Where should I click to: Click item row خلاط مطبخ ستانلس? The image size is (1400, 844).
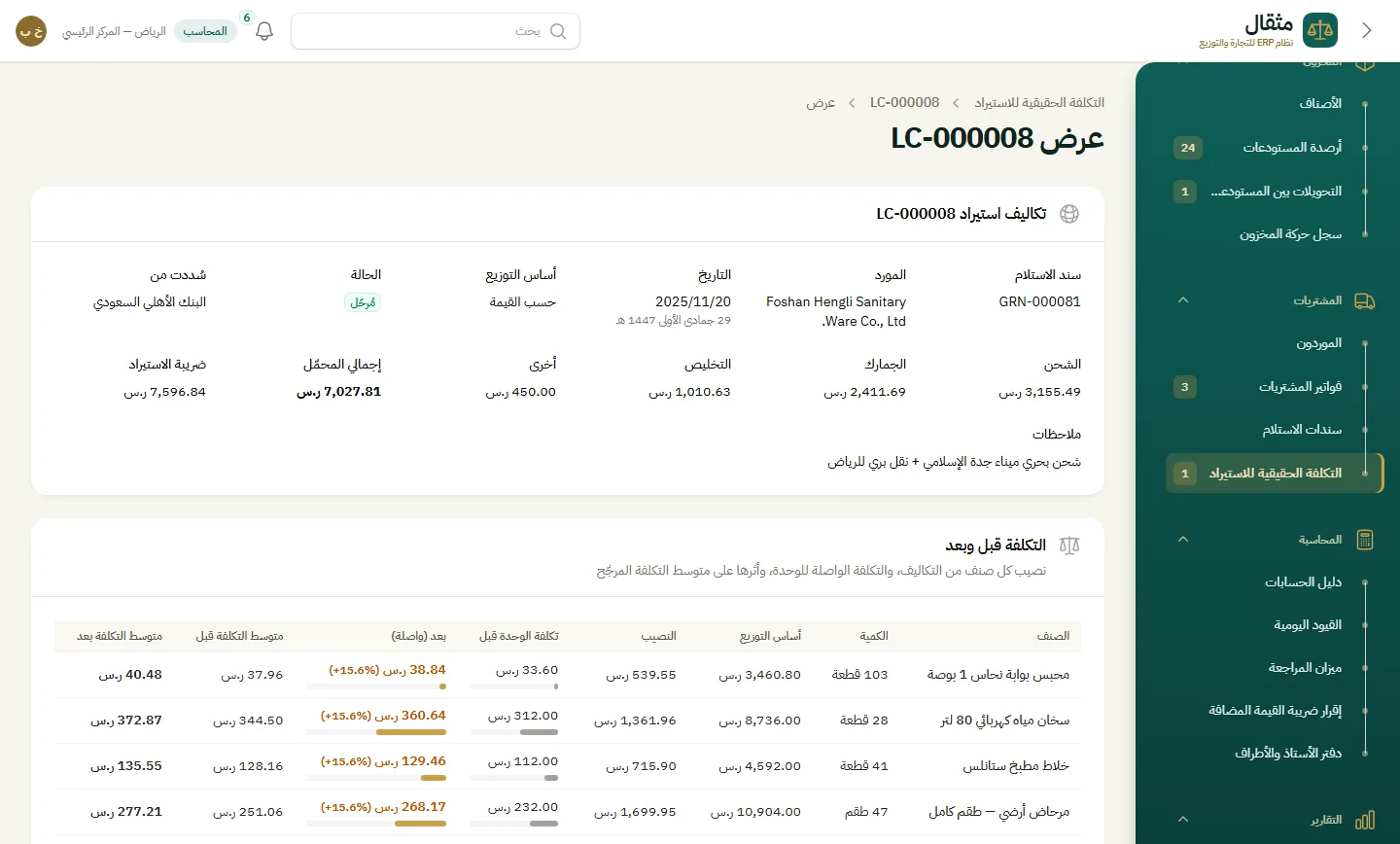(568, 766)
